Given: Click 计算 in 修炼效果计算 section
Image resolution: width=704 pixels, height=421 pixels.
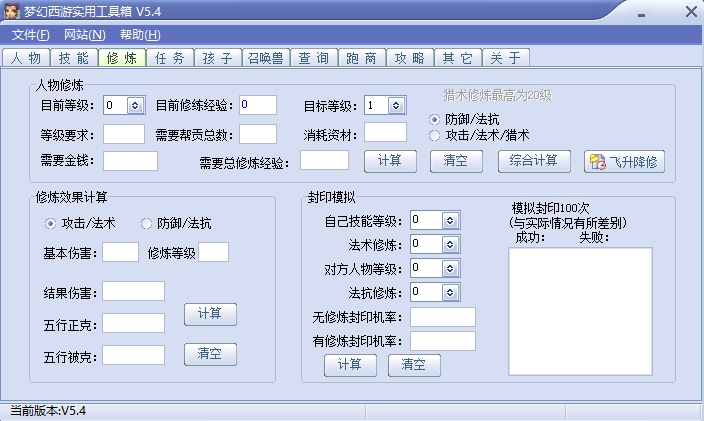Looking at the screenshot, I should pos(210,314).
